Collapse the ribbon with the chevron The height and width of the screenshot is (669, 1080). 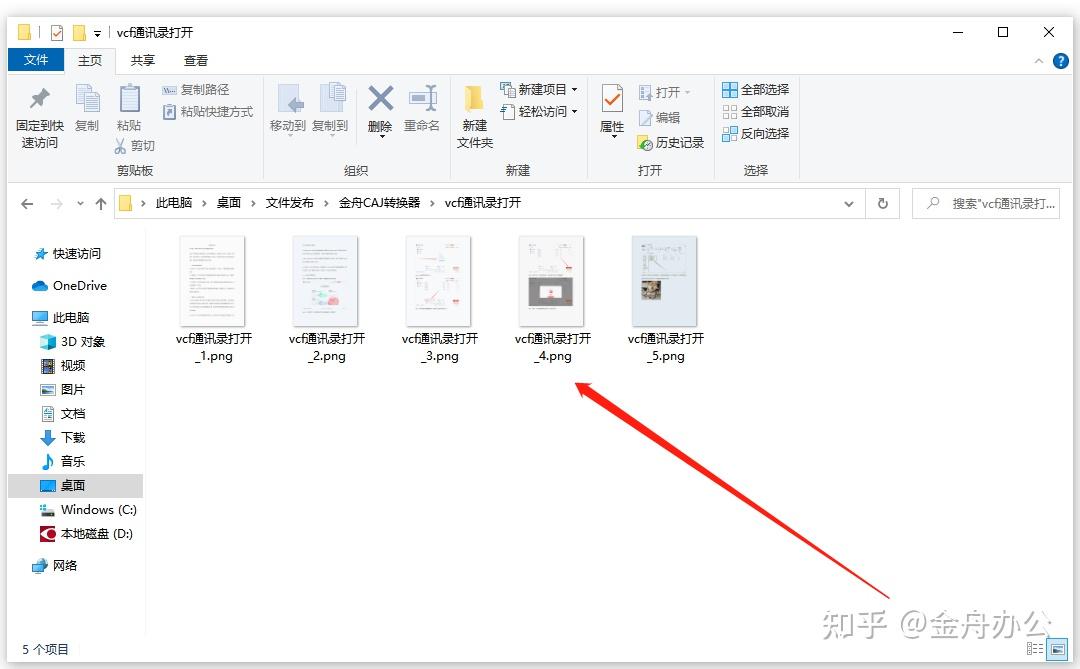click(1039, 61)
